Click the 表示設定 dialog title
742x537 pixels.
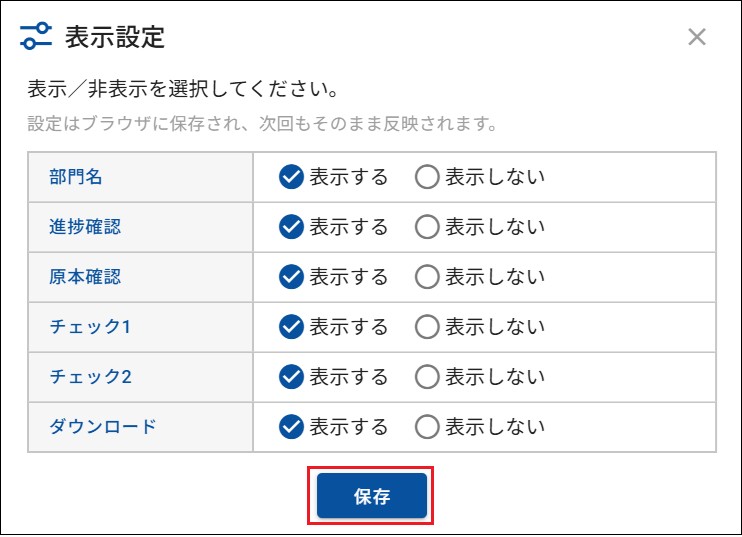click(115, 38)
